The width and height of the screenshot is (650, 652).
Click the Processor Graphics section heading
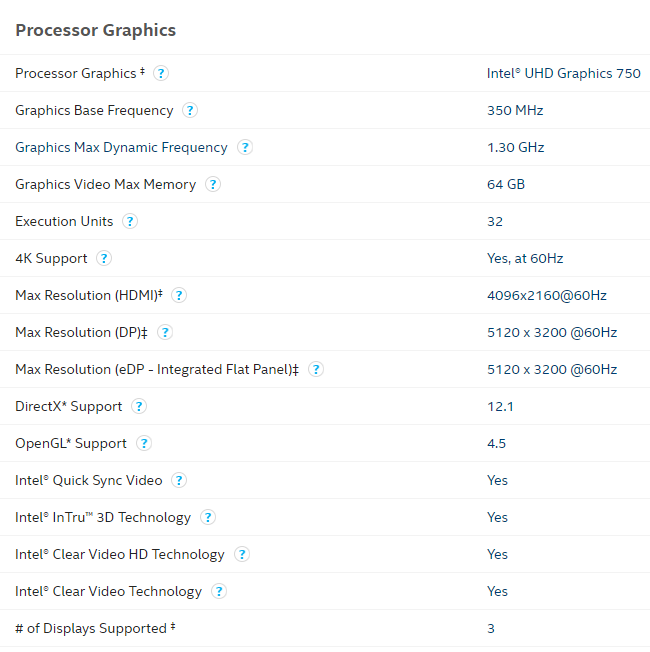pos(95,30)
